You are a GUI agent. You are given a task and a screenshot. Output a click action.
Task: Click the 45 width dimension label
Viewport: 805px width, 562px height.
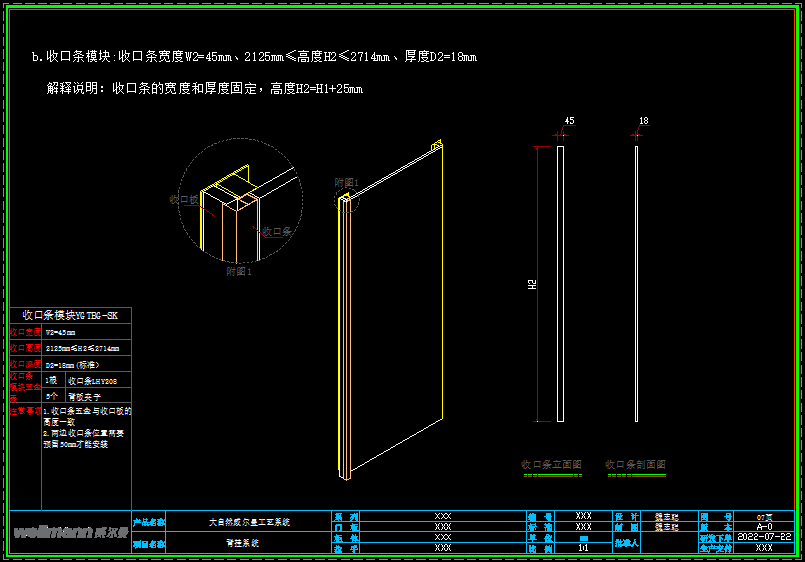569,121
